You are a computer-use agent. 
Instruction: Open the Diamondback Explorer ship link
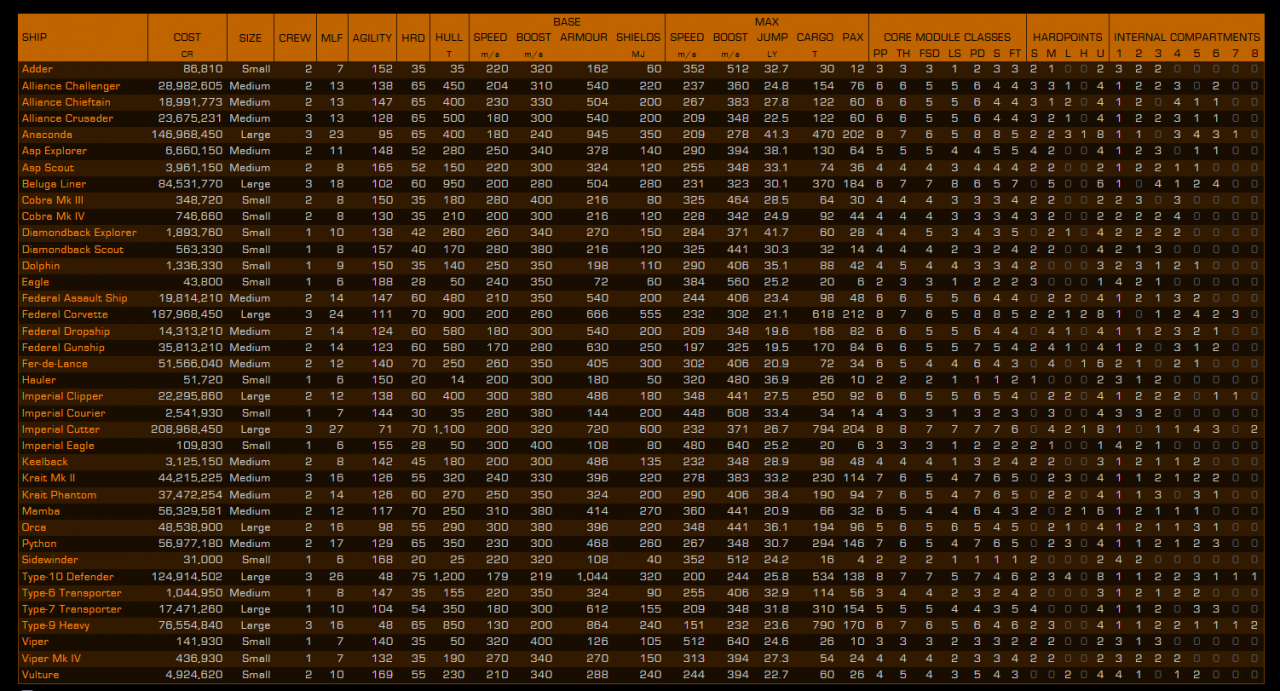coord(79,233)
